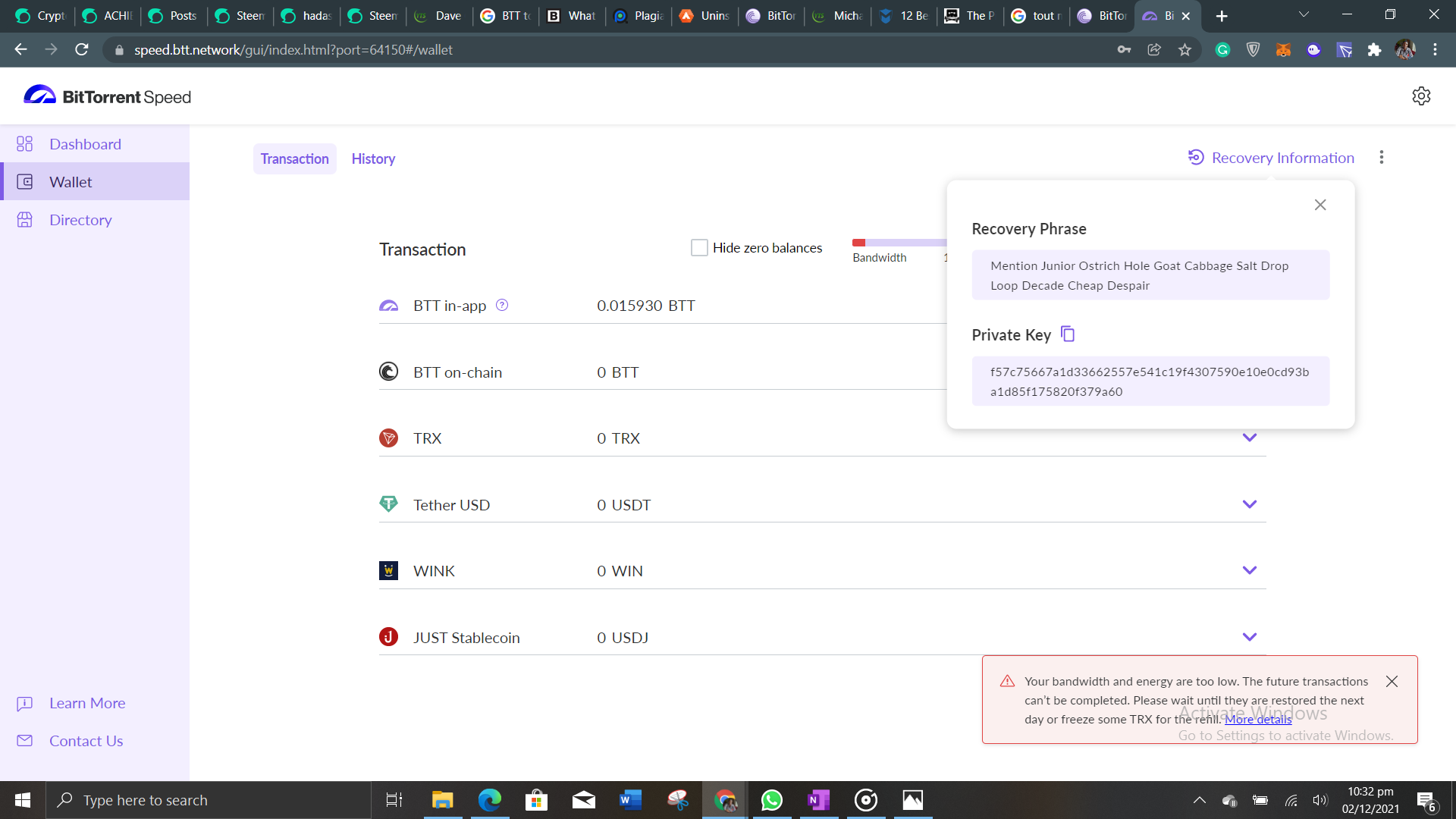Show hidden system tray icons
1456x819 pixels.
[1200, 800]
